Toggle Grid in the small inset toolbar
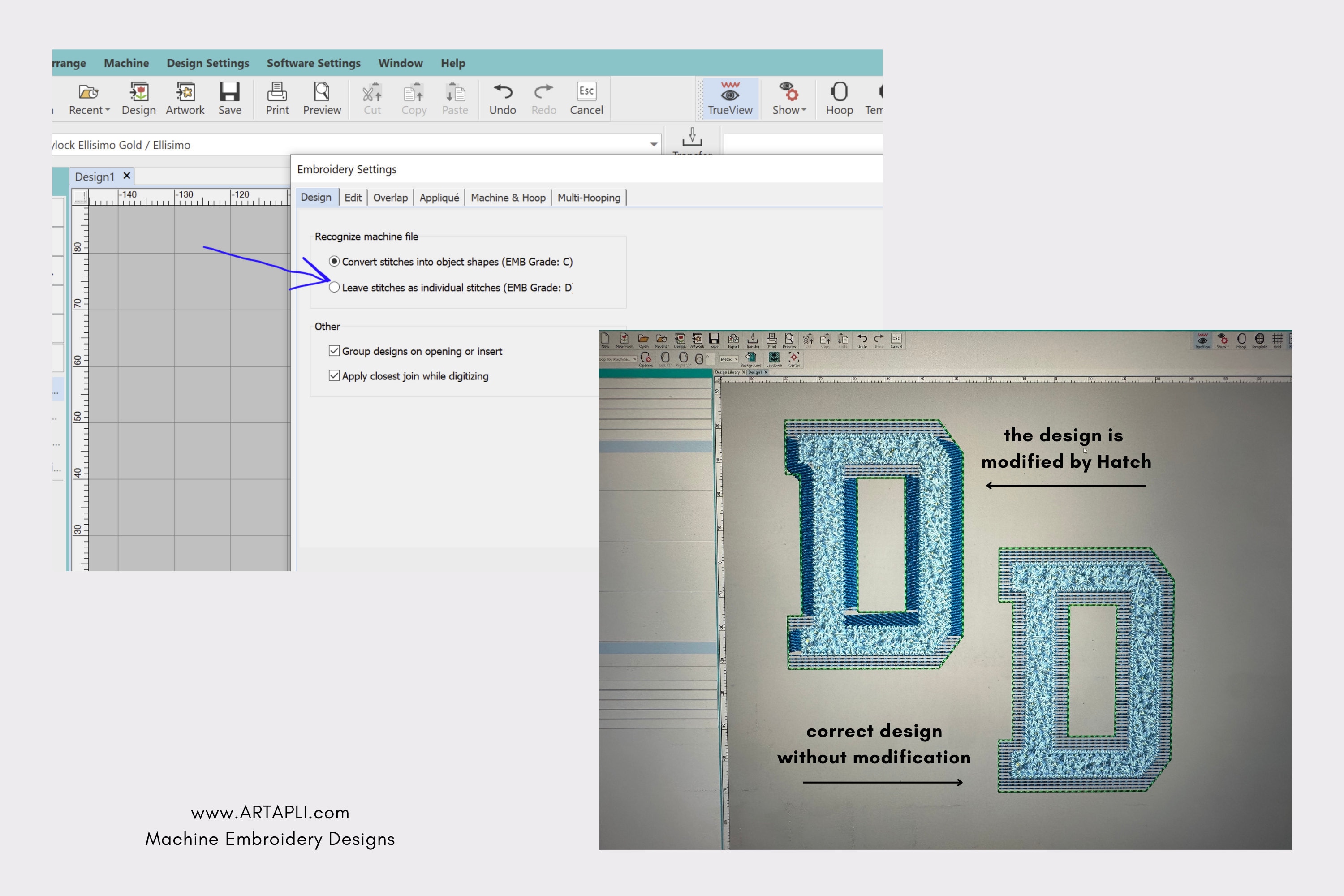The width and height of the screenshot is (1344, 896). (x=1278, y=340)
